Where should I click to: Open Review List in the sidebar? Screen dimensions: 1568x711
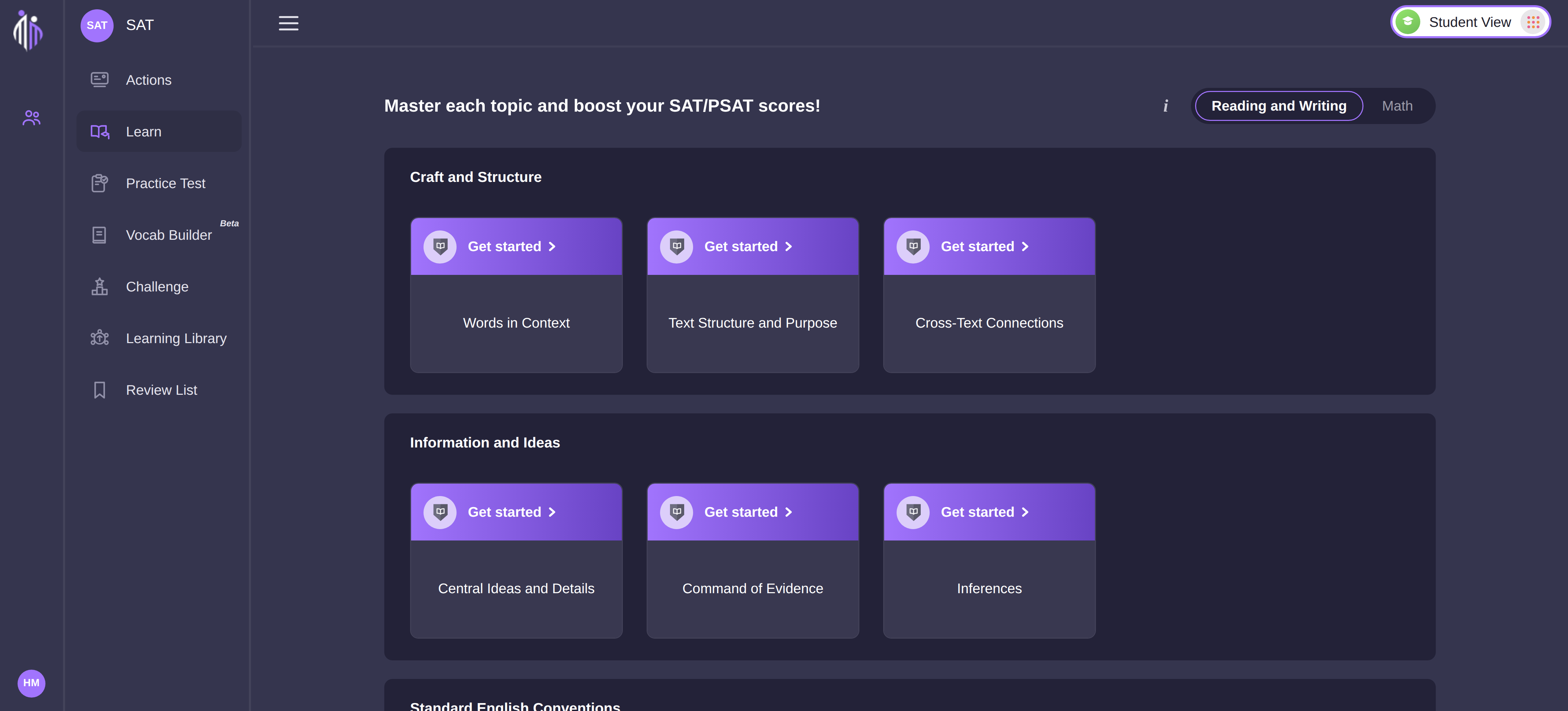[159, 390]
